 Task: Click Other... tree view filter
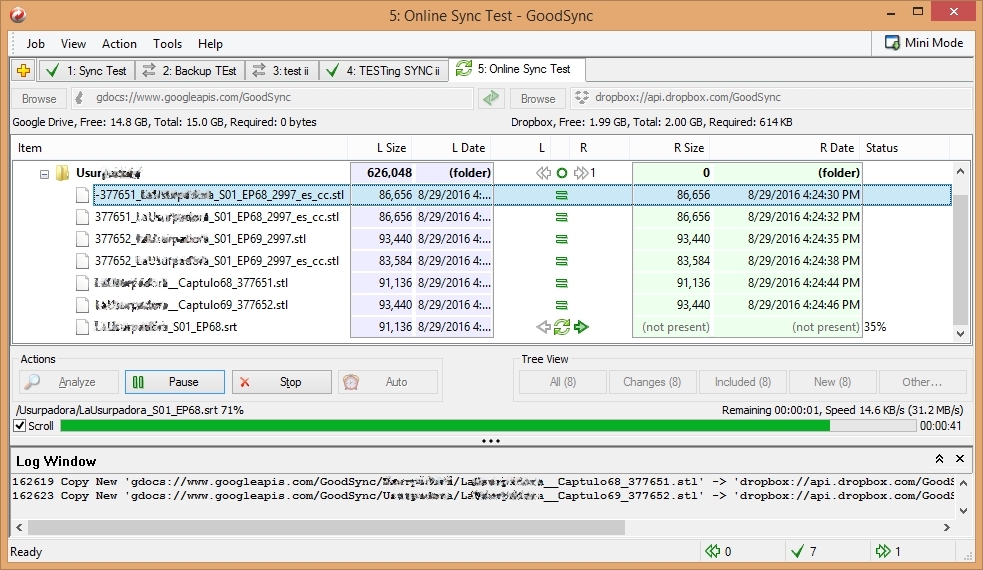pyautogui.click(x=922, y=382)
